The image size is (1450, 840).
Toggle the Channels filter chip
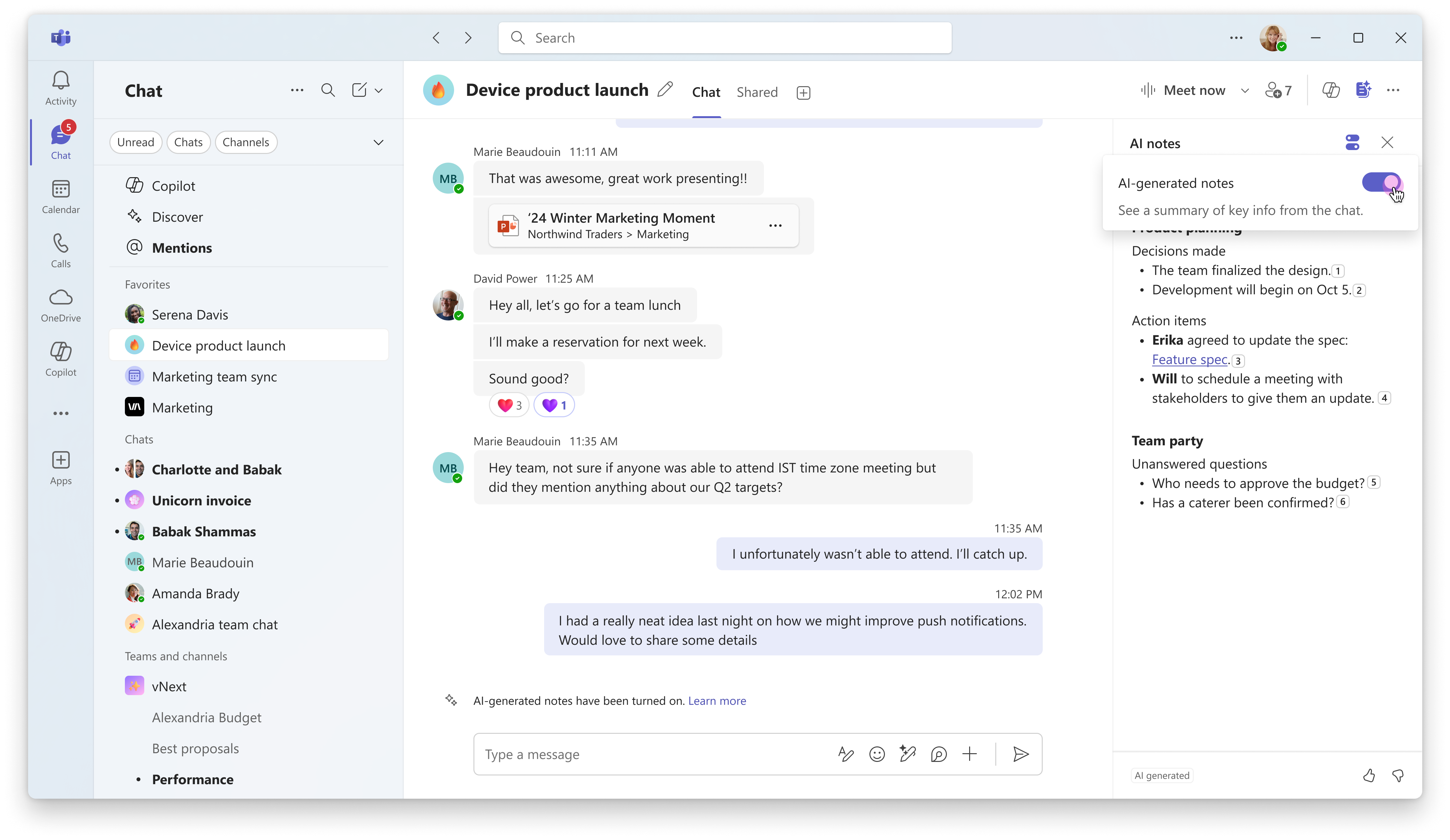246,142
